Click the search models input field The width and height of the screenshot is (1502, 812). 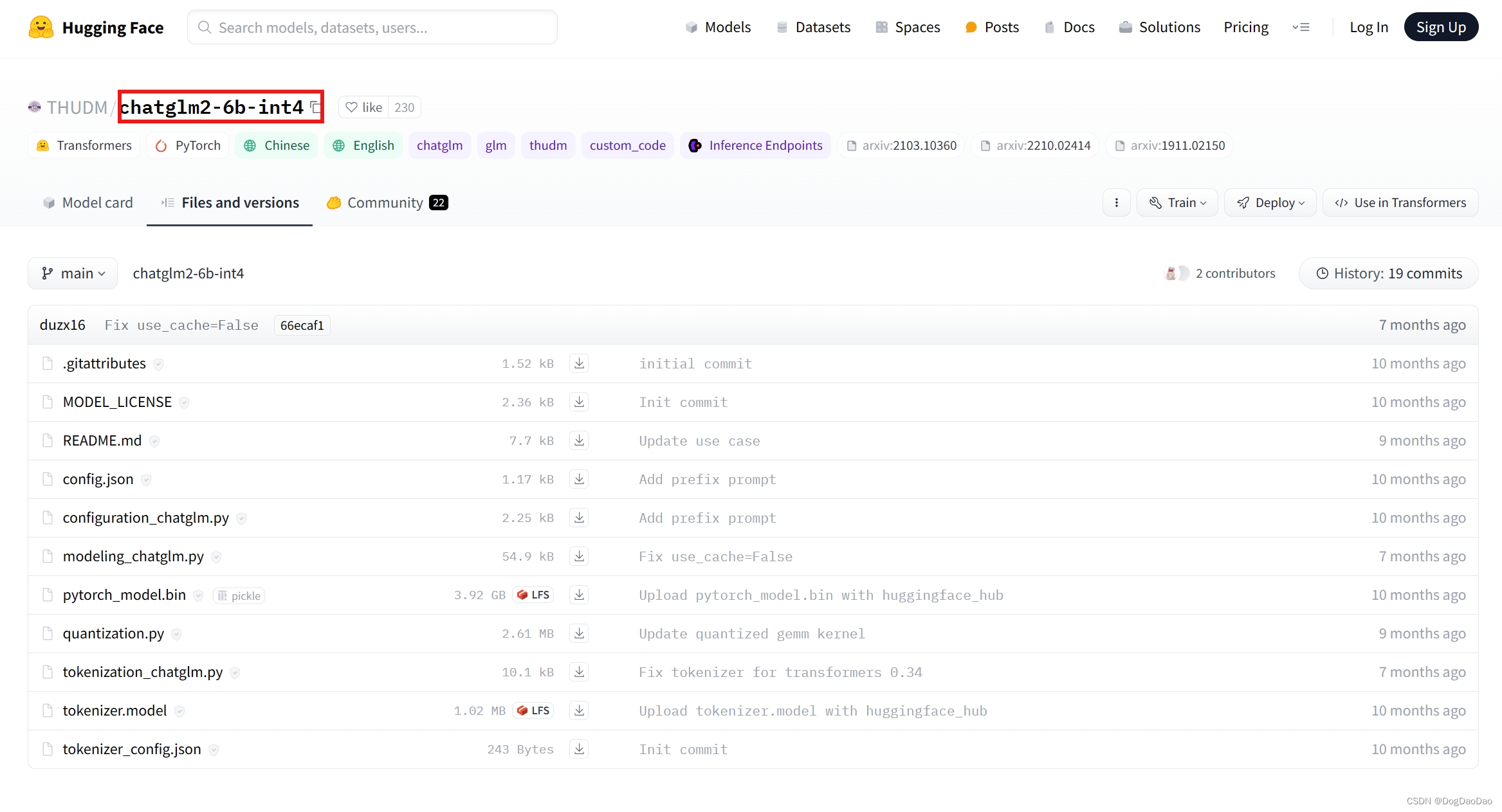[x=372, y=27]
